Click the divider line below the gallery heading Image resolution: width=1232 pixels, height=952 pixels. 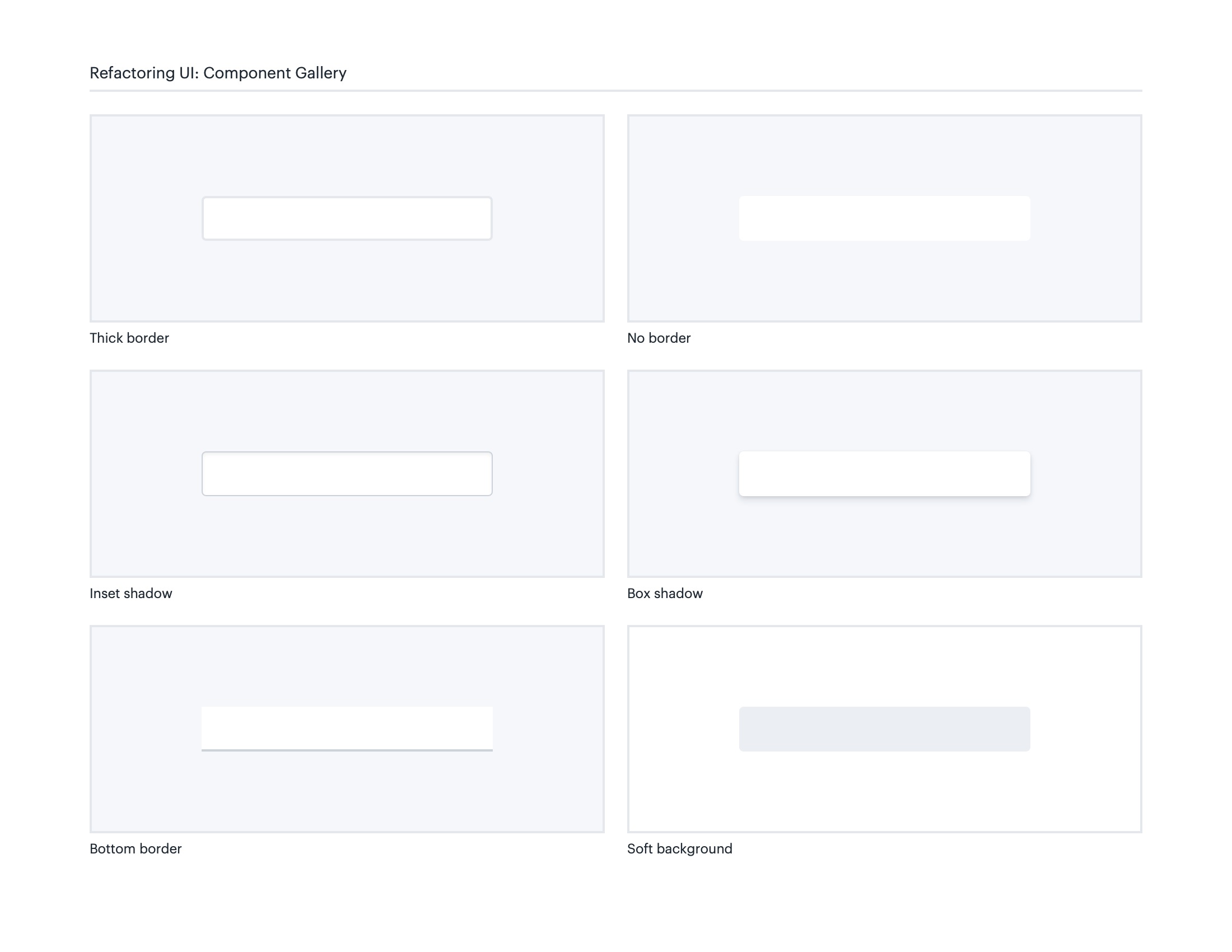pyautogui.click(x=615, y=90)
